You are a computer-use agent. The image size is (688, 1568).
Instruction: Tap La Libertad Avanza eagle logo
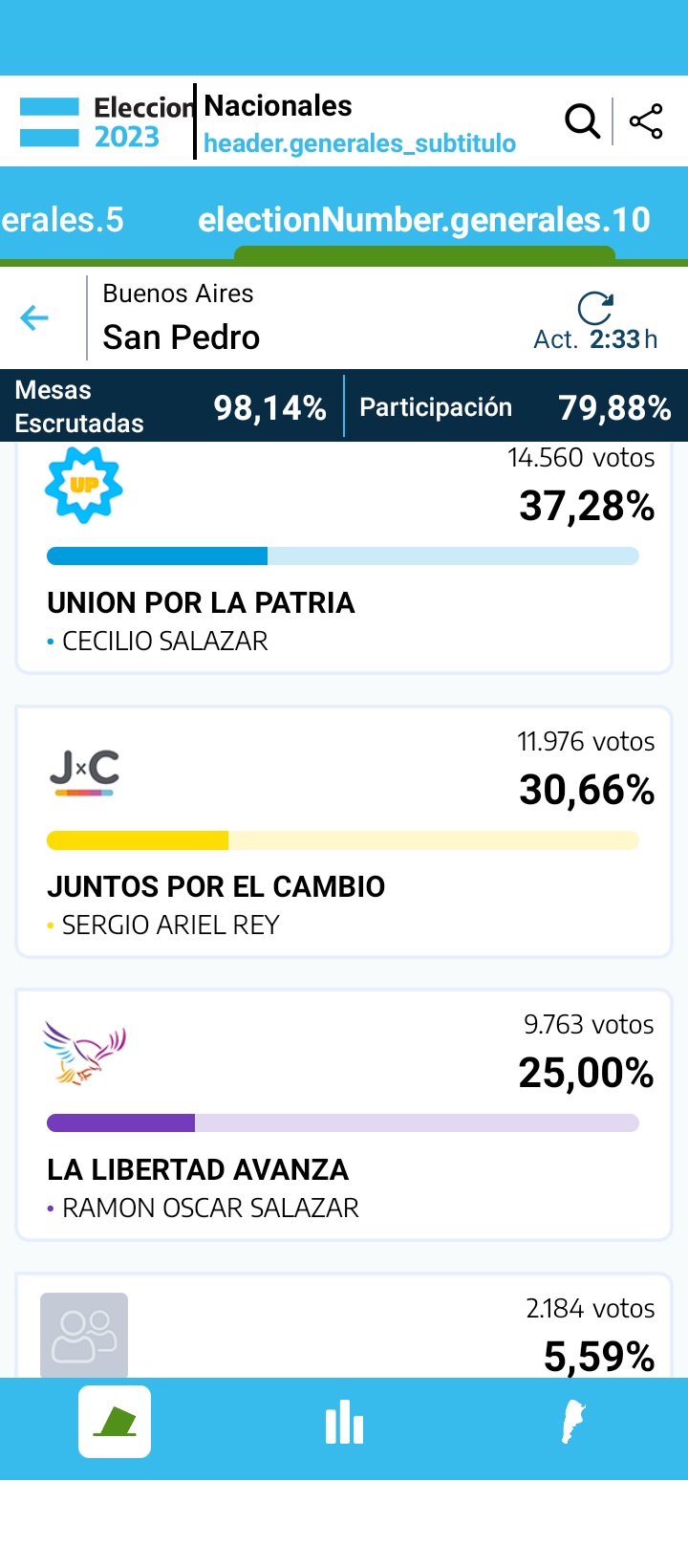tap(84, 1053)
